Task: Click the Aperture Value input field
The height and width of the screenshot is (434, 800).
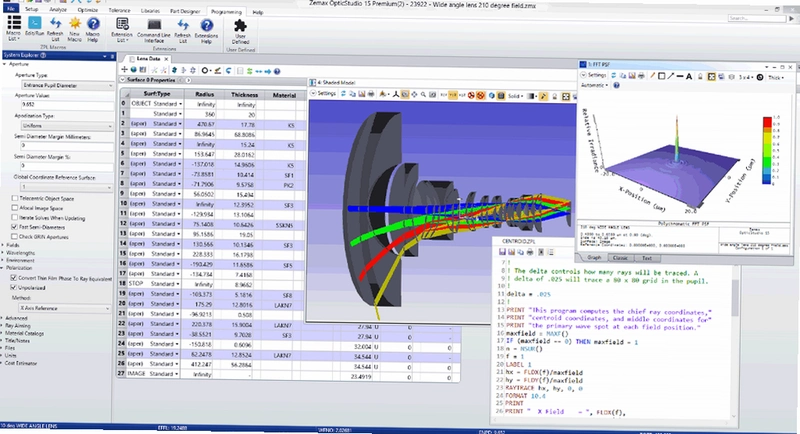Action: pos(67,104)
